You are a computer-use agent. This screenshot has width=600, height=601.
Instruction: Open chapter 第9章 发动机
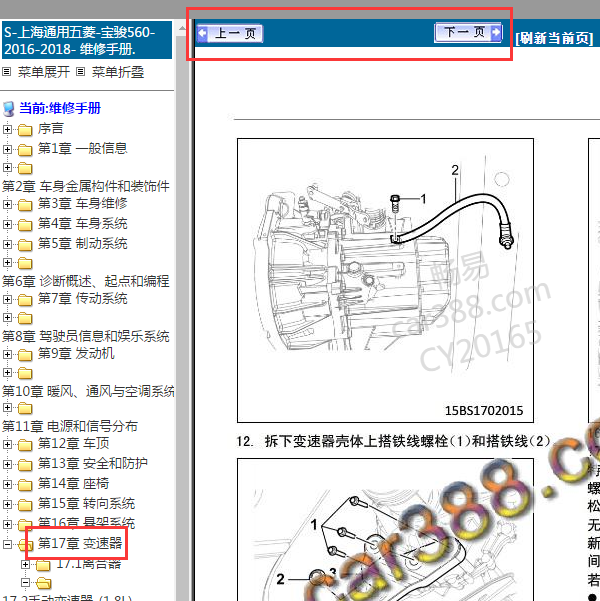click(x=76, y=353)
